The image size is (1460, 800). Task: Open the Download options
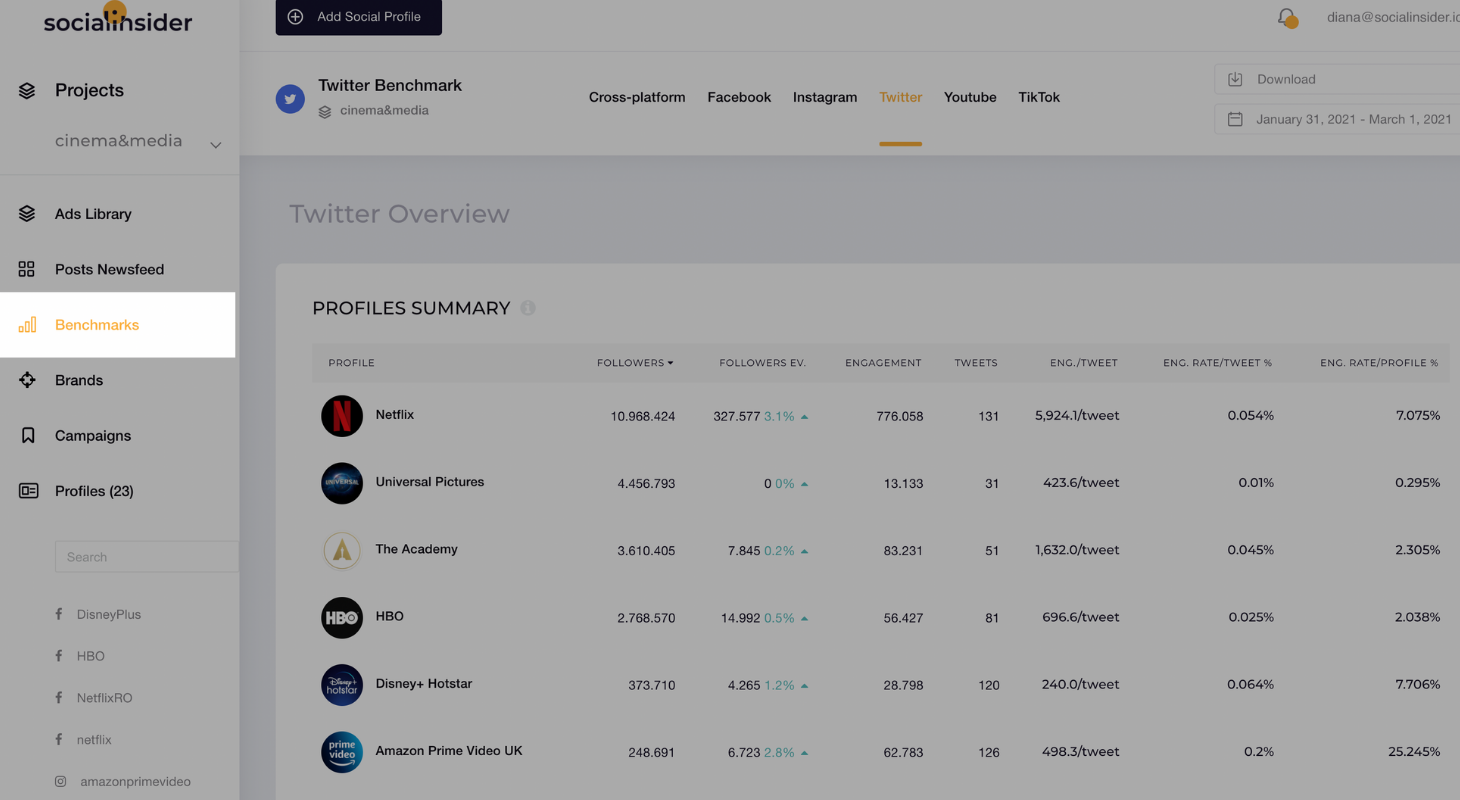coord(1338,79)
